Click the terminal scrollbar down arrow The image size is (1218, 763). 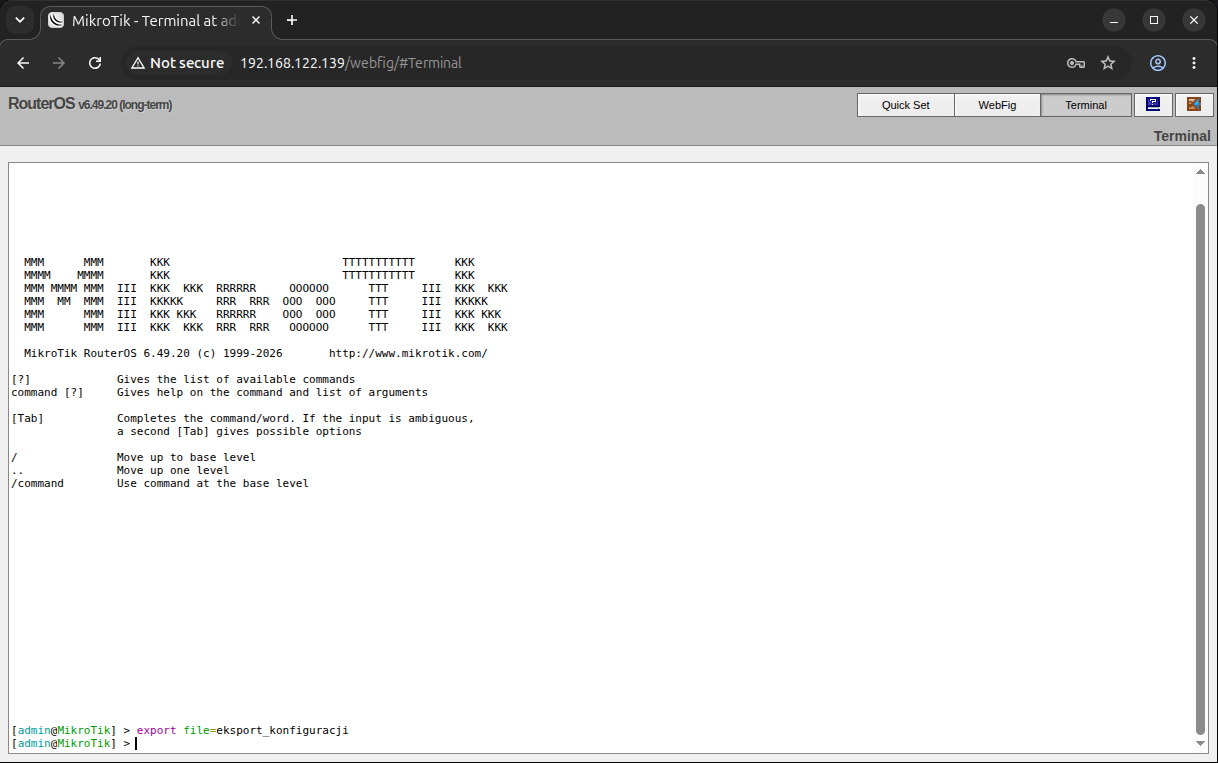pos(1201,743)
